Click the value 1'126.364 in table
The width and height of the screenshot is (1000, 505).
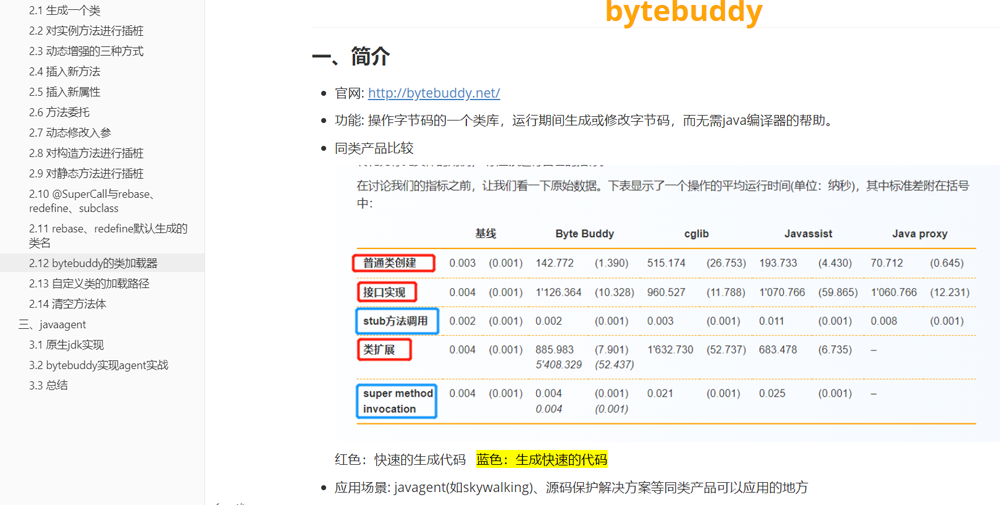click(x=559, y=293)
